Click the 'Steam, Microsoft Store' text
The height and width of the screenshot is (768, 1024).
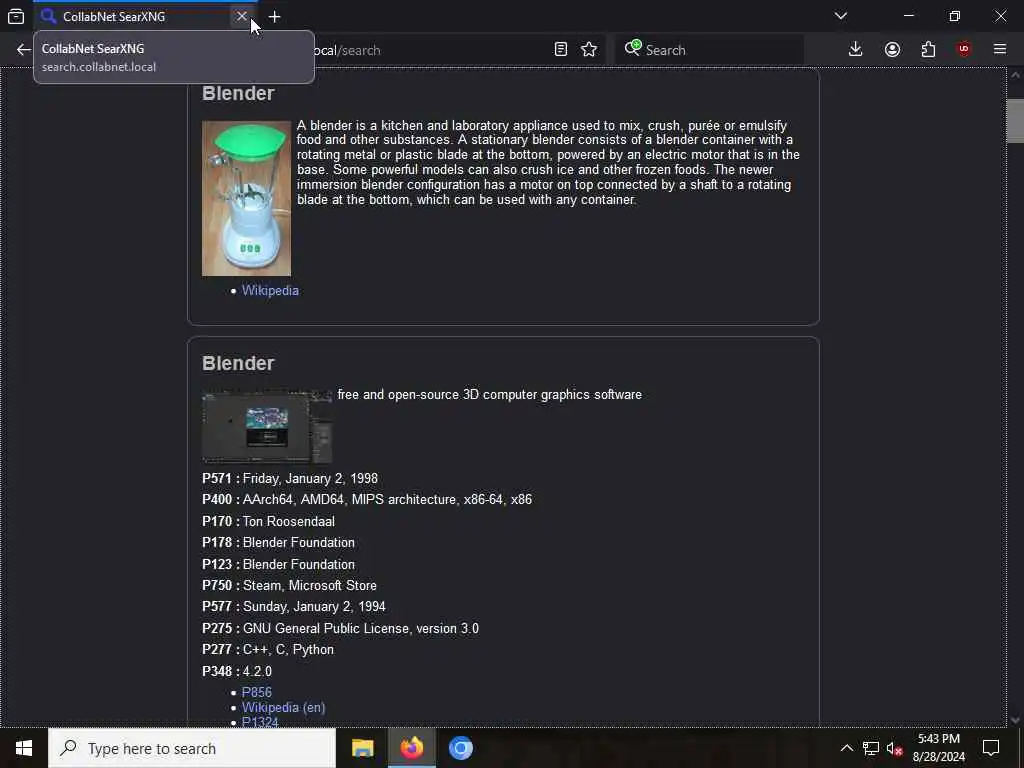click(x=310, y=586)
